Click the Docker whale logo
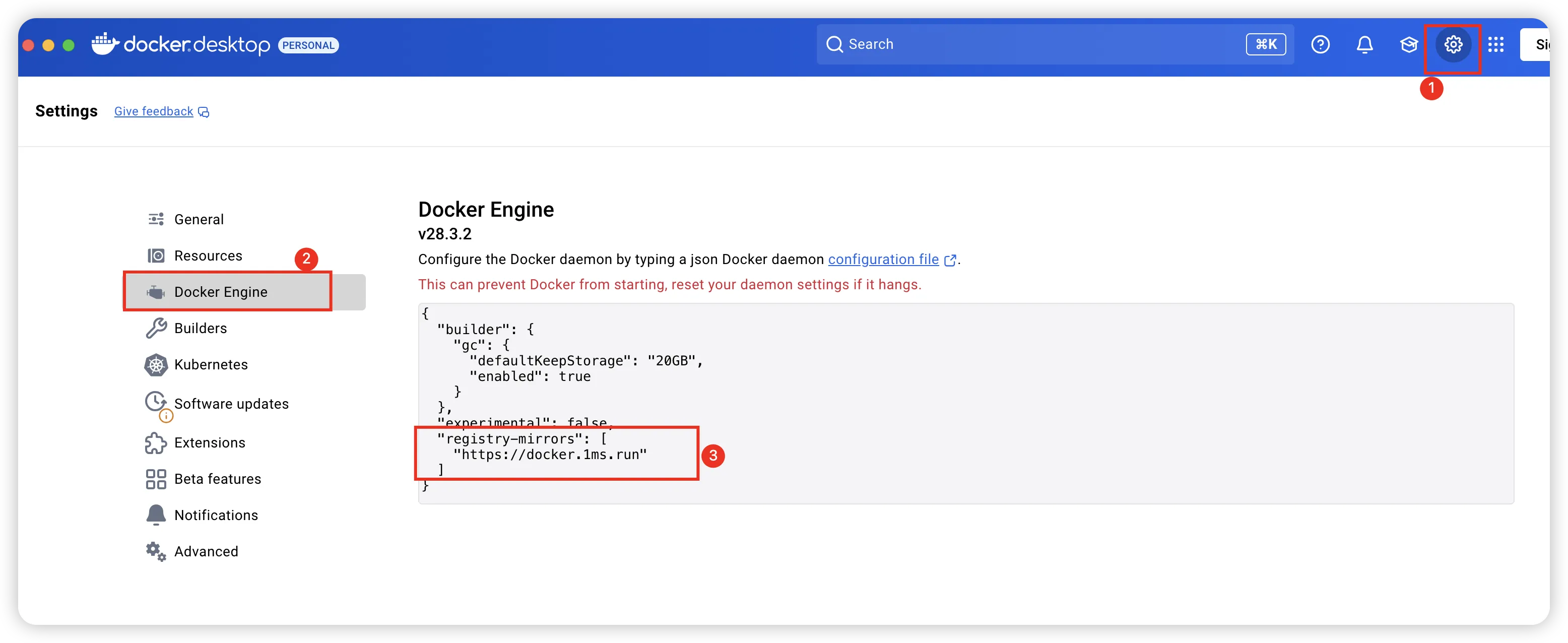This screenshot has width=1568, height=643. [105, 44]
